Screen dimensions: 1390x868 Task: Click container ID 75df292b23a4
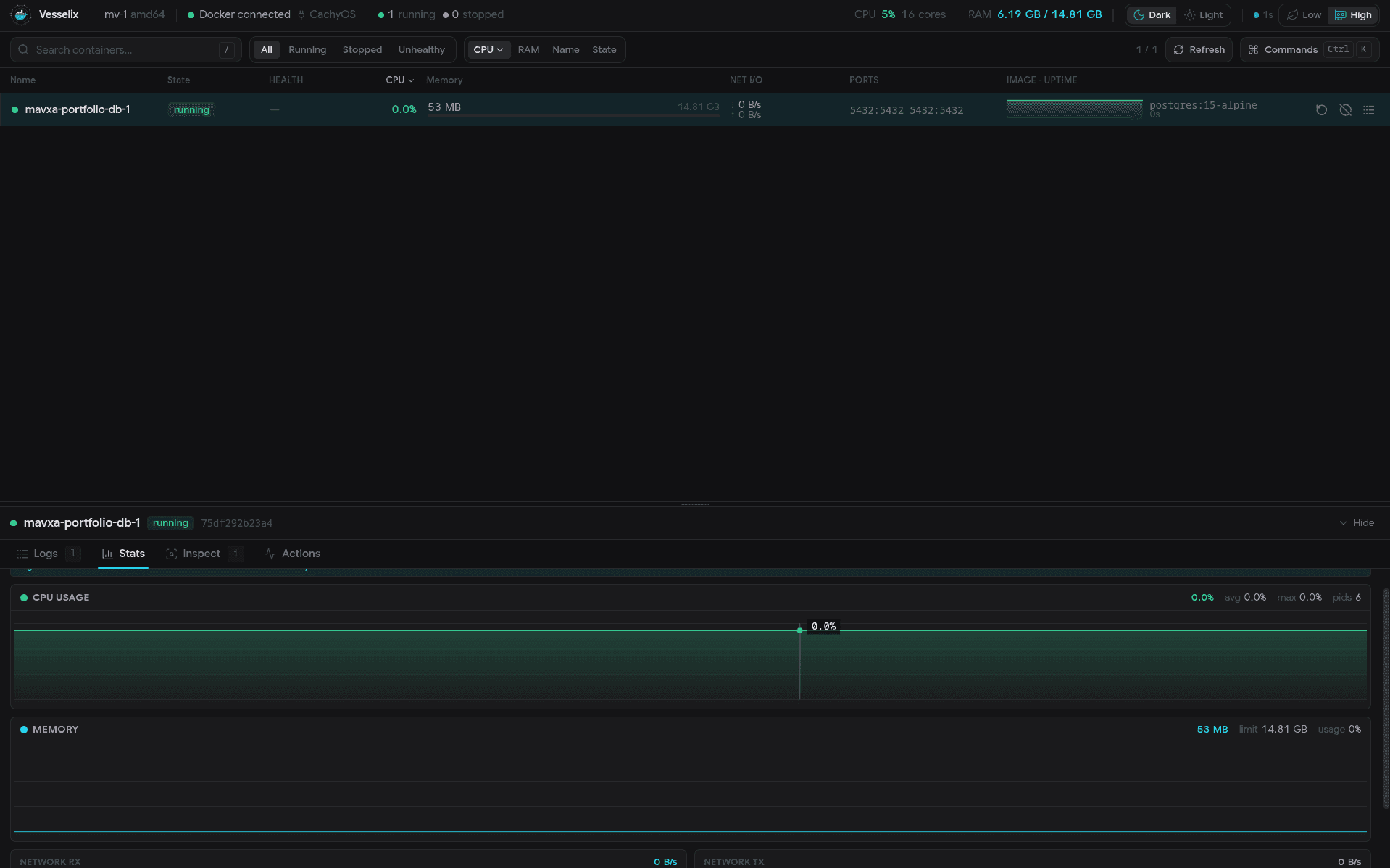[x=237, y=523]
